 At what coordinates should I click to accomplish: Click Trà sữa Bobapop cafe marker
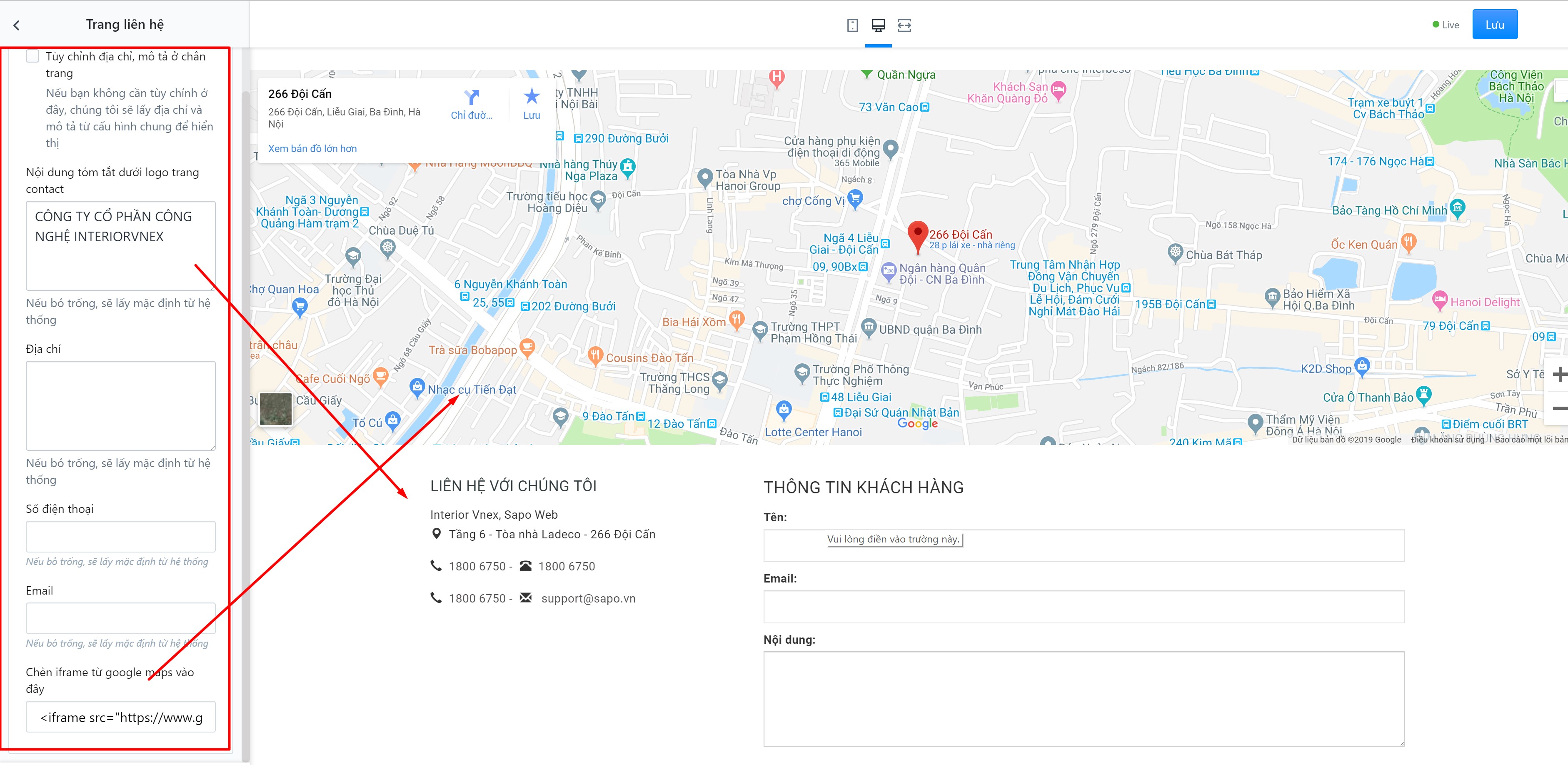point(527,348)
